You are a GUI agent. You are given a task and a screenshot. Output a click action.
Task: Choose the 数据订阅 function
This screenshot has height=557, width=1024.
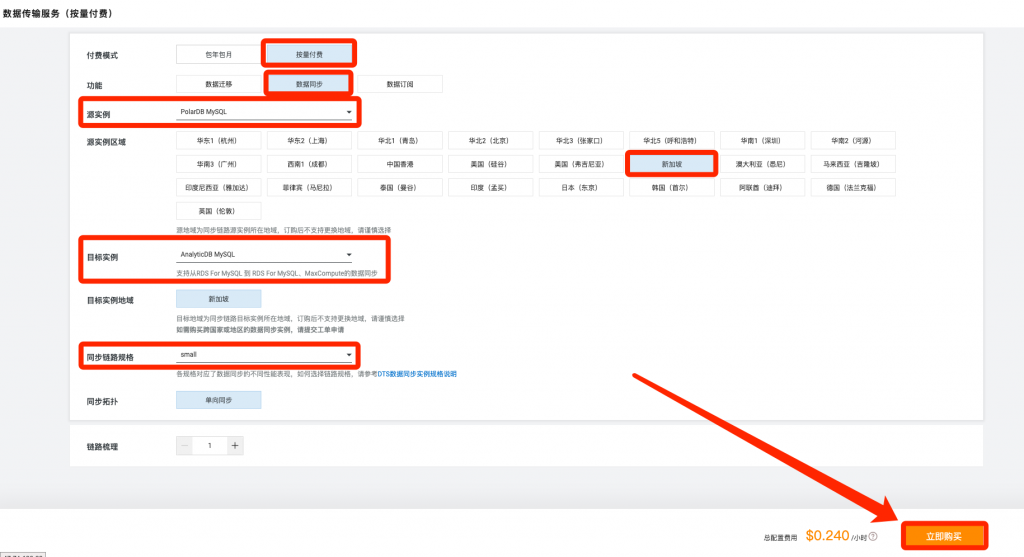tap(400, 84)
